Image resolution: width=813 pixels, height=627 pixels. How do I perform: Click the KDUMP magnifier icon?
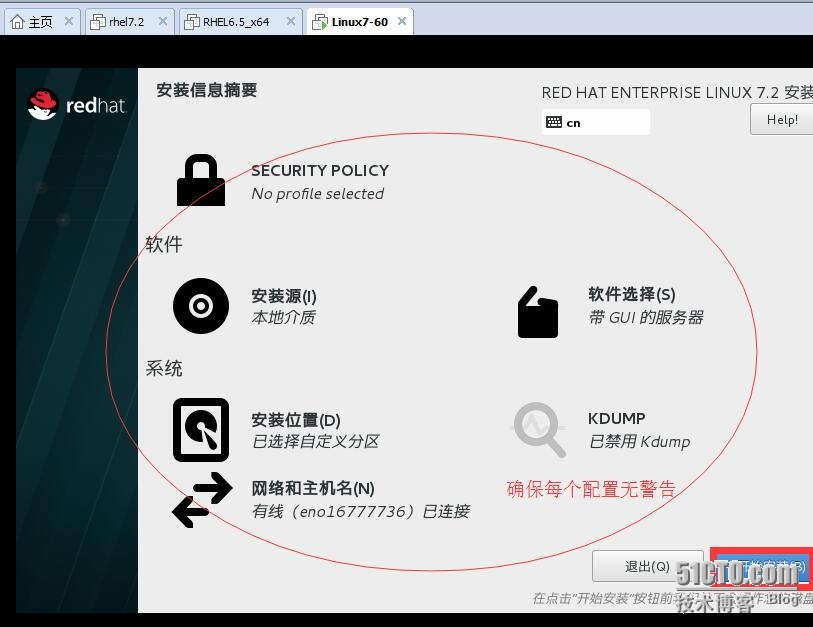coord(538,430)
